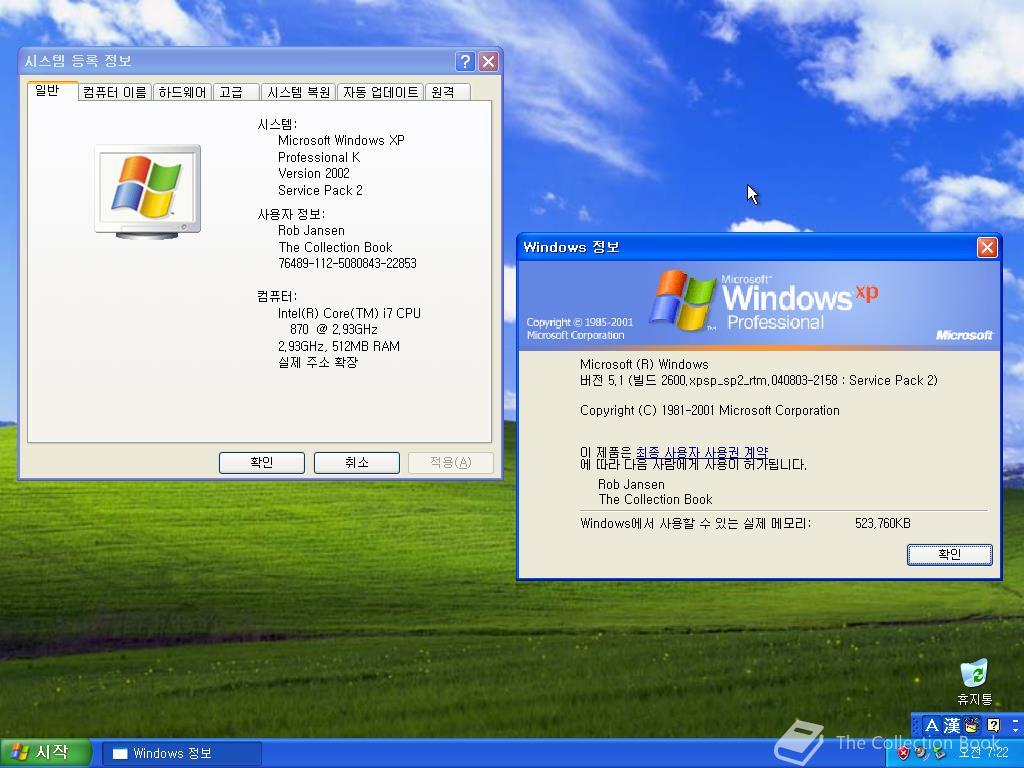Image resolution: width=1024 pixels, height=768 pixels.
Task: Open the language bar IME tools bucket icon
Action: point(972,725)
